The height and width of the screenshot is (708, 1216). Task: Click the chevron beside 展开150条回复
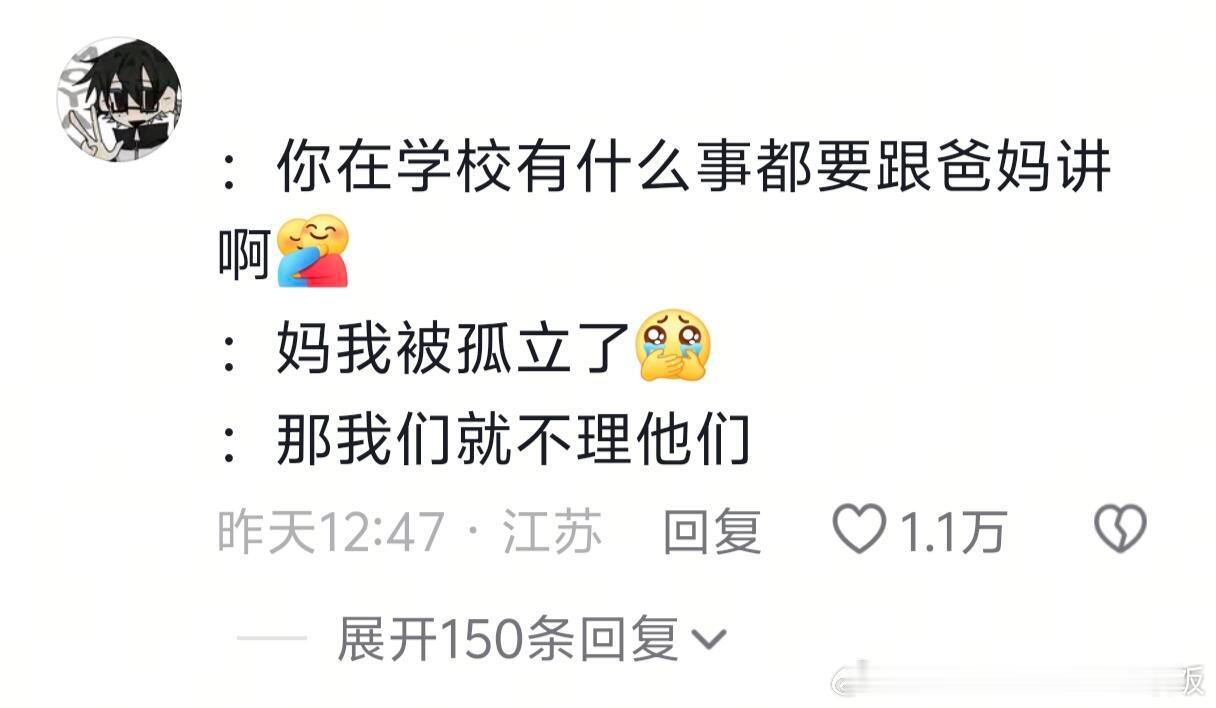[709, 640]
